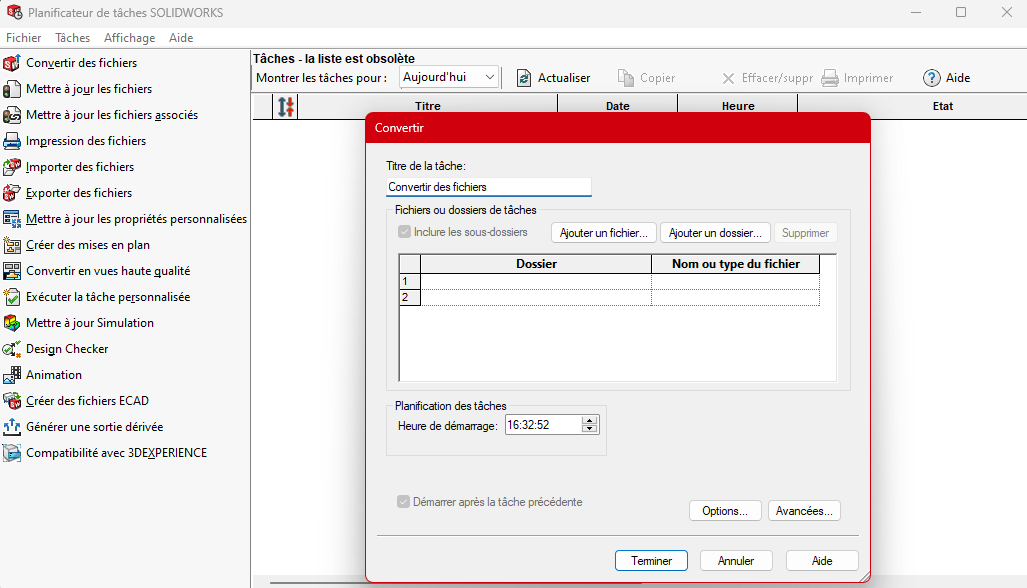The height and width of the screenshot is (588, 1027).
Task: Click the Impression des fichiers printer icon
Action: click(x=12, y=141)
